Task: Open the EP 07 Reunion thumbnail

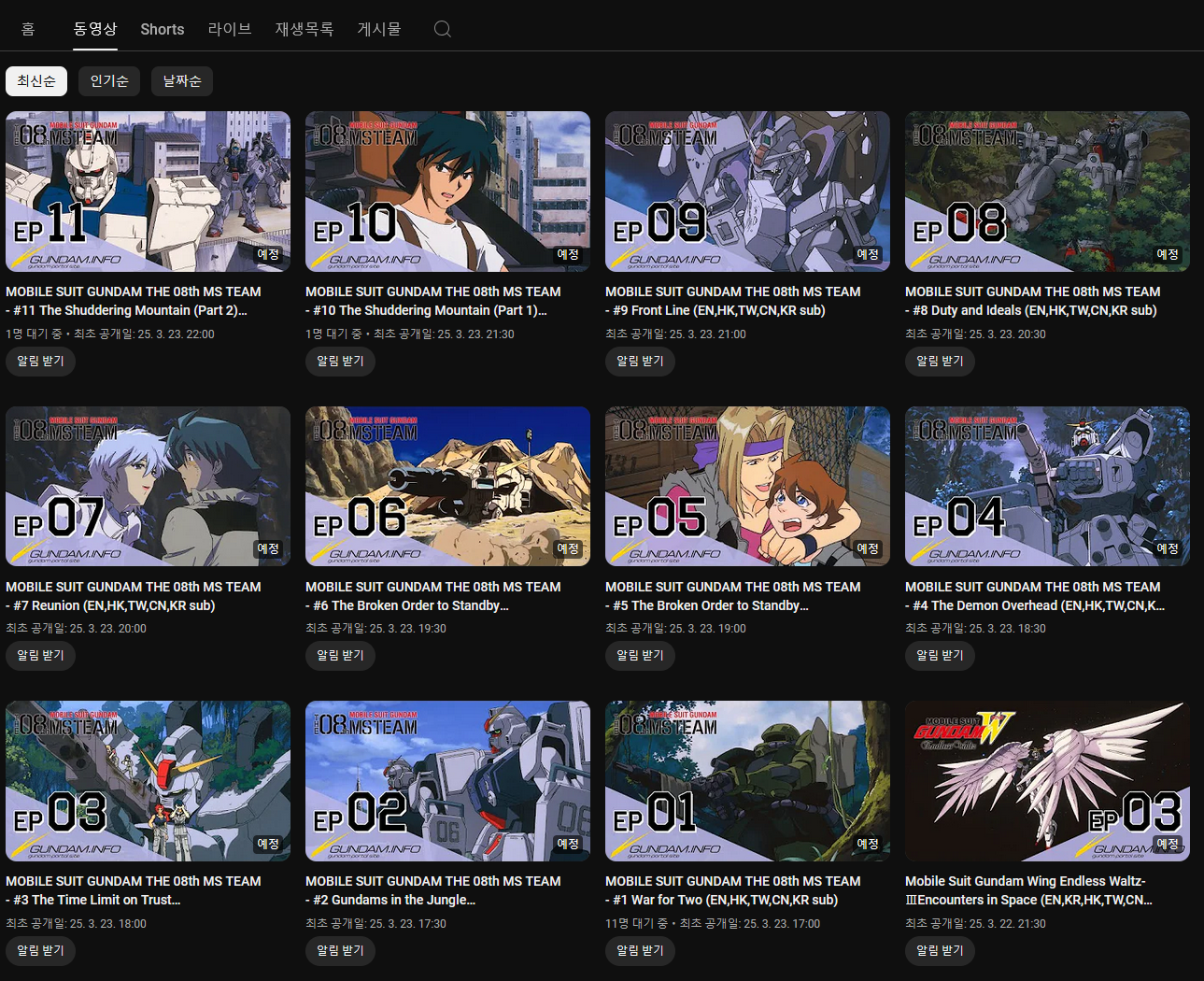Action: click(x=148, y=486)
